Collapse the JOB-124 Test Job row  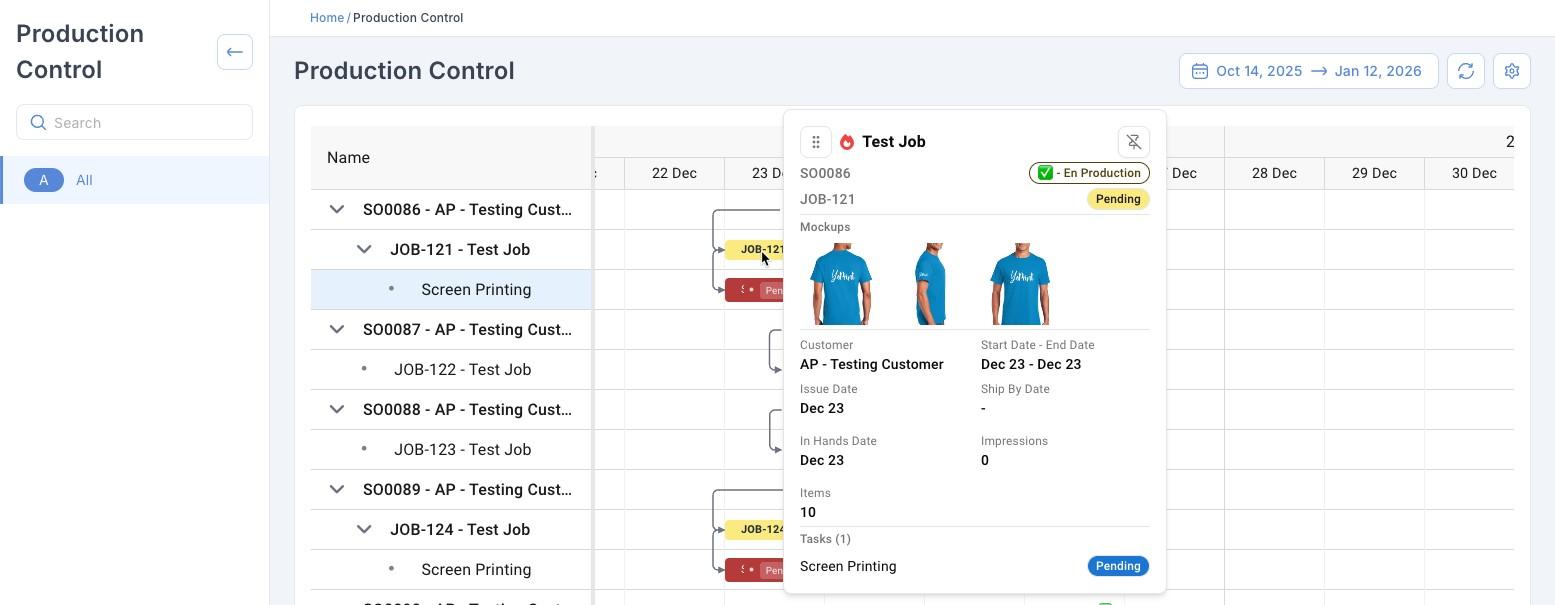click(x=364, y=529)
